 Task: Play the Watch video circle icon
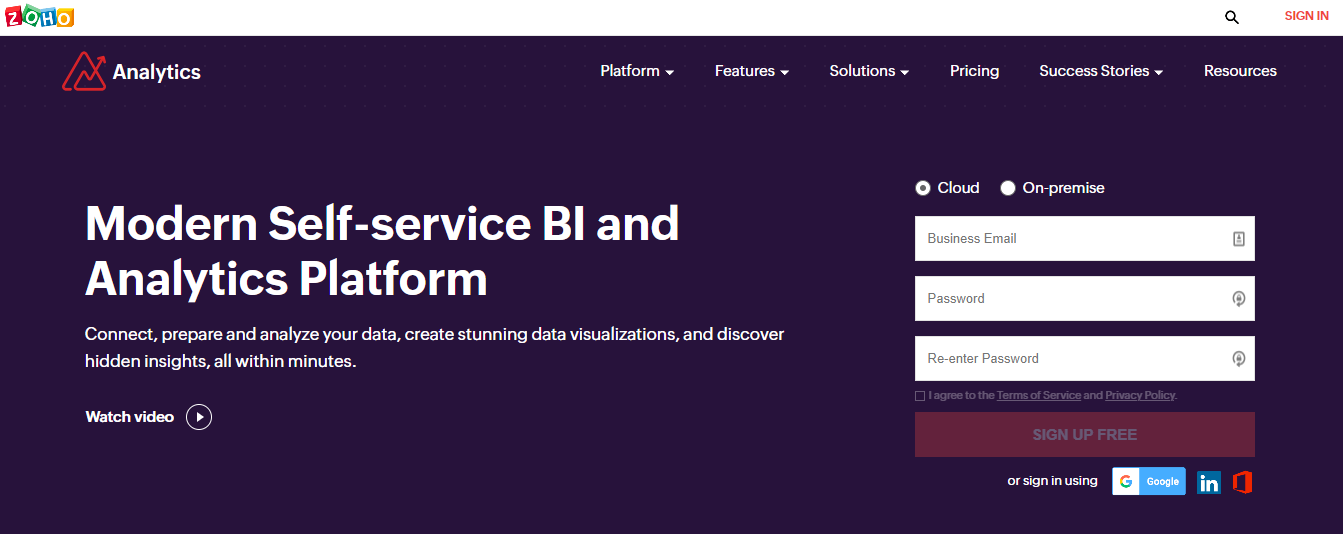[x=199, y=417]
